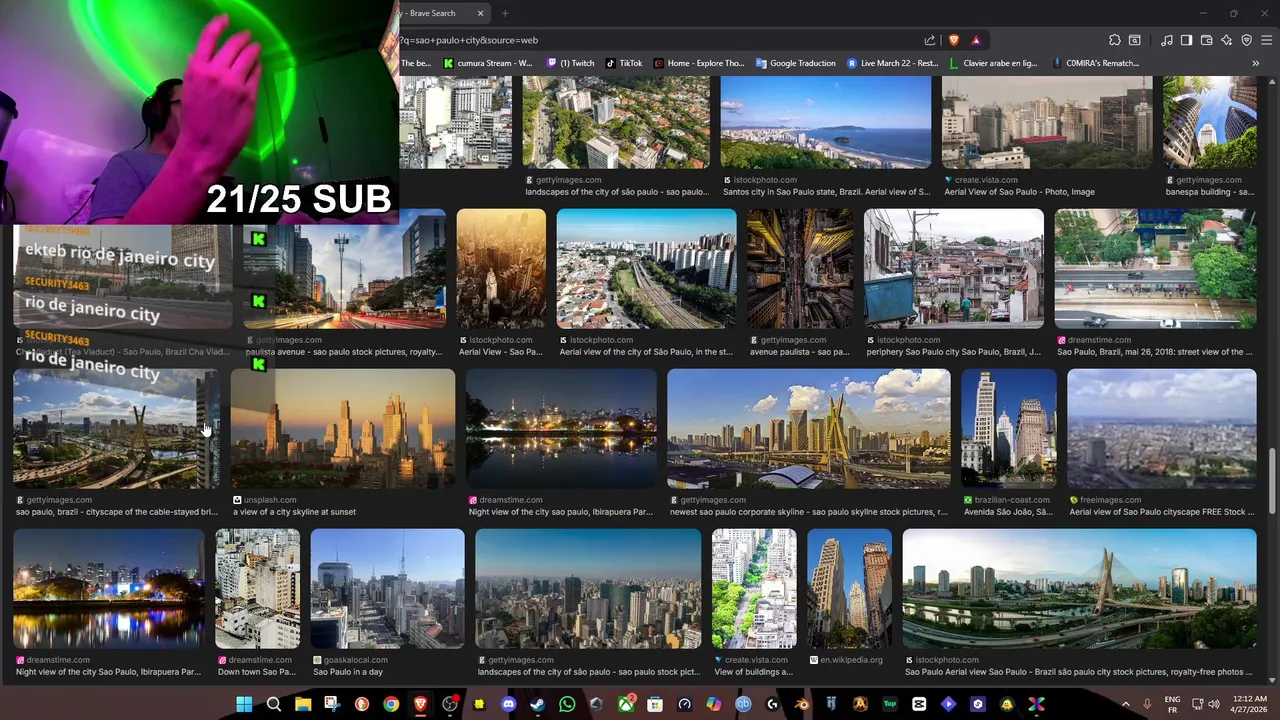Open Brave VPN shield toolbar icon
Viewport: 1280px width, 720px height.
1246,40
